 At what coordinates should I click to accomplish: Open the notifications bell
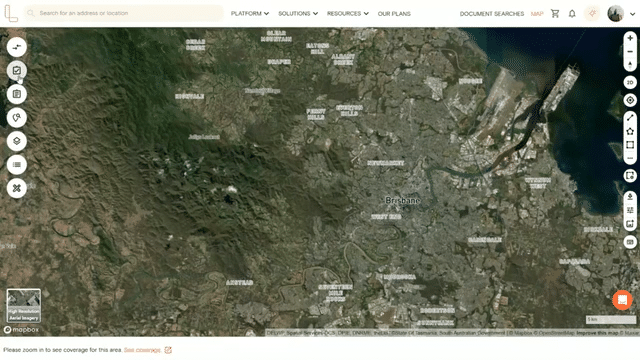[572, 13]
